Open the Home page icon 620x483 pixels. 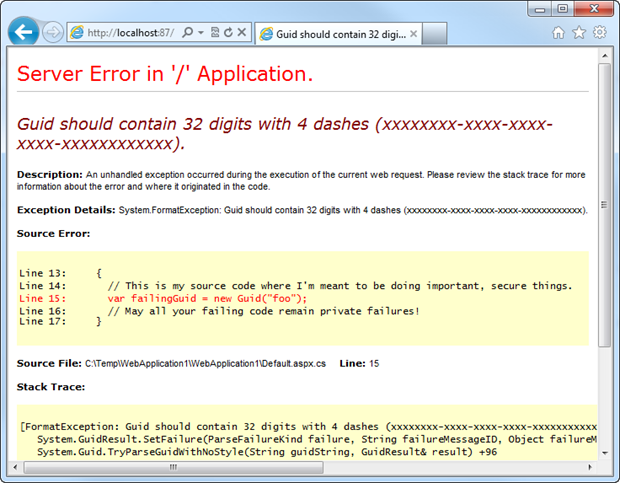558,32
